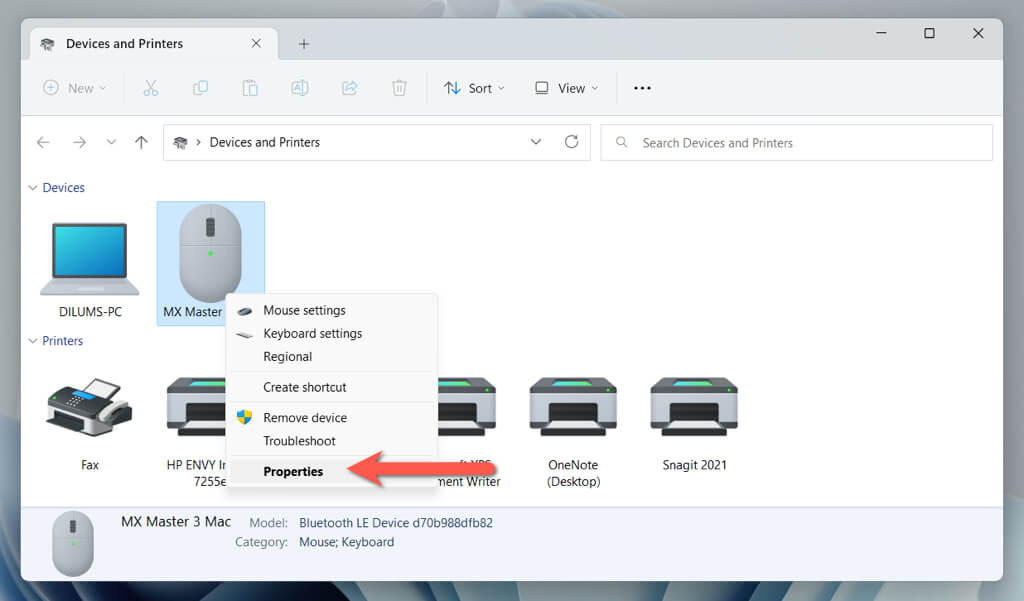The height and width of the screenshot is (601, 1024).
Task: Select the Snagit 2021 printer
Action: (x=694, y=423)
